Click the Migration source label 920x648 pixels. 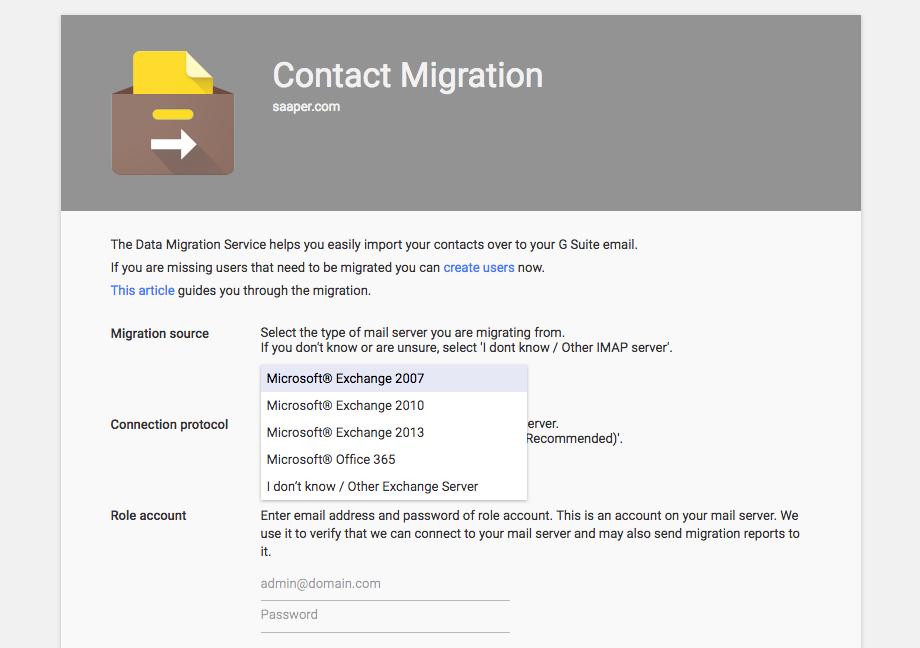(160, 333)
